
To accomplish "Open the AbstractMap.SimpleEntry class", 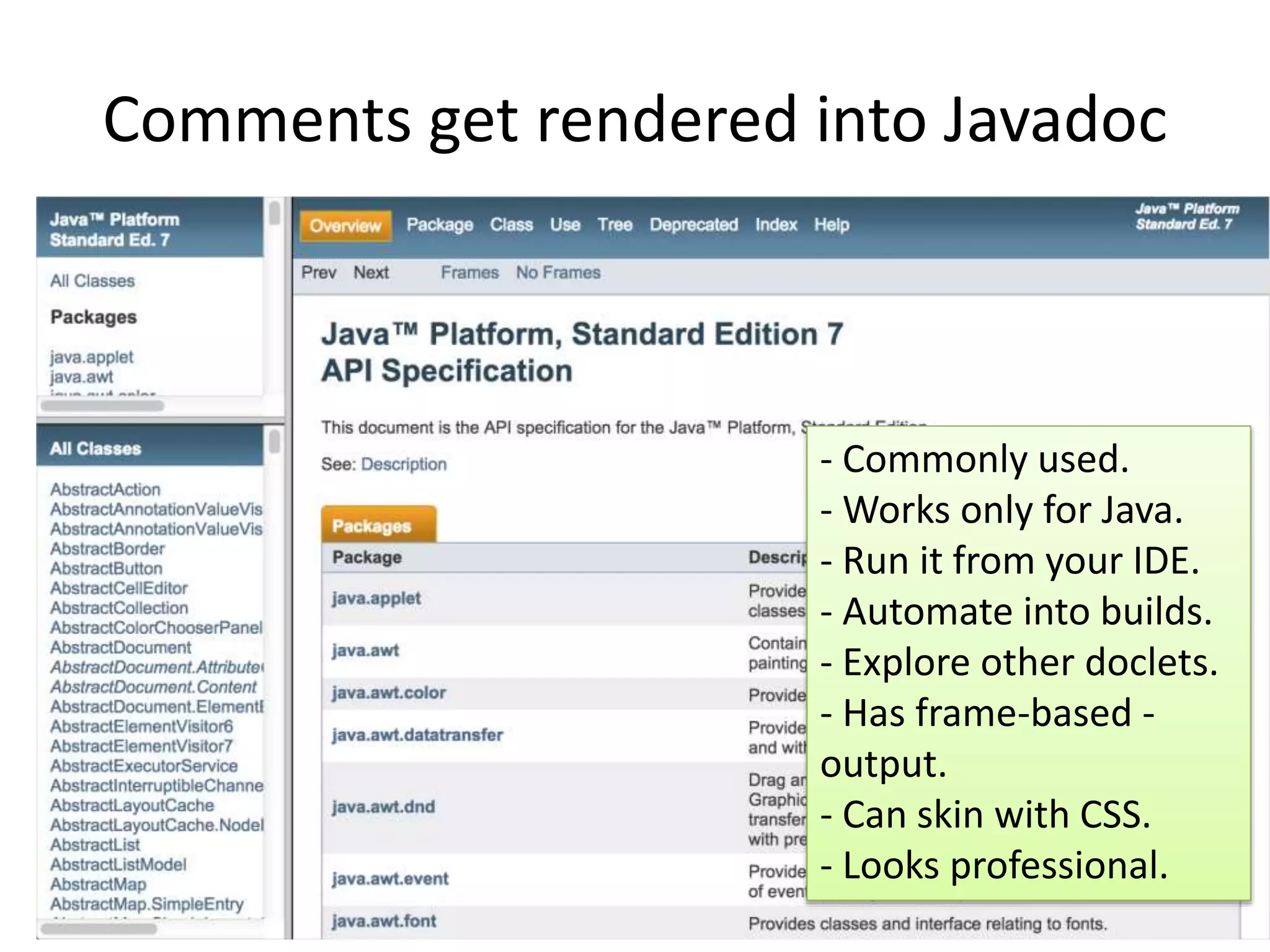I will 147,904.
